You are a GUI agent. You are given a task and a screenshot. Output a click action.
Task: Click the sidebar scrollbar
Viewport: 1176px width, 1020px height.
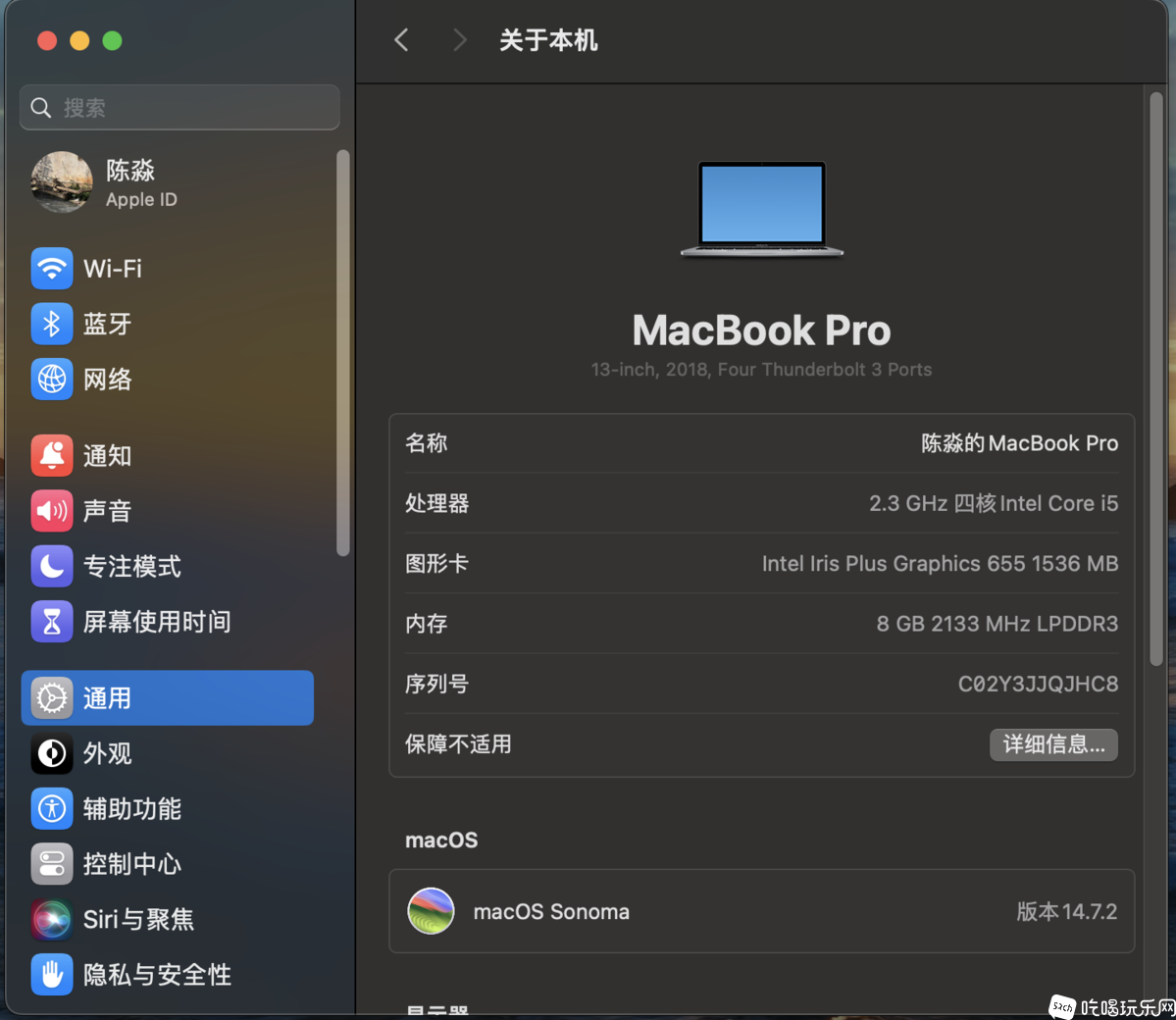(x=342, y=352)
